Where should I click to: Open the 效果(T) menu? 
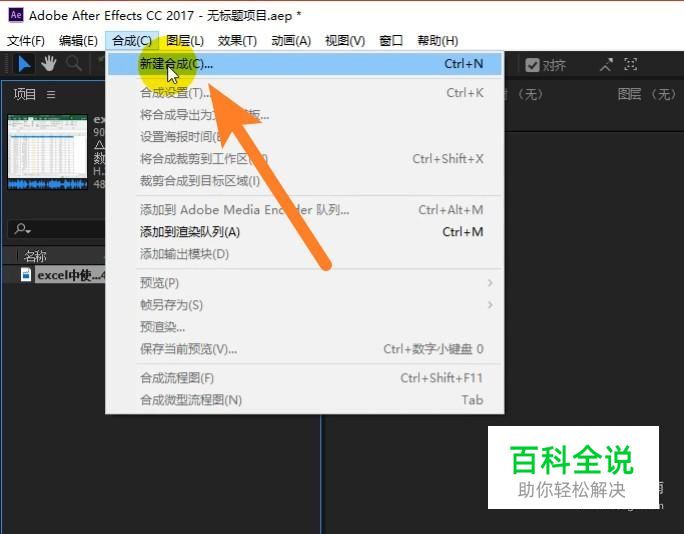point(237,41)
